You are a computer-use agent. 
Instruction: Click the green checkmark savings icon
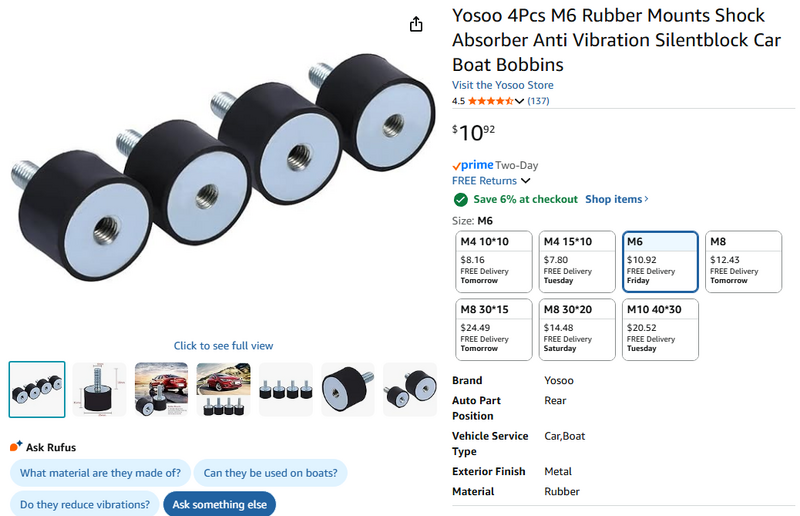tap(460, 199)
